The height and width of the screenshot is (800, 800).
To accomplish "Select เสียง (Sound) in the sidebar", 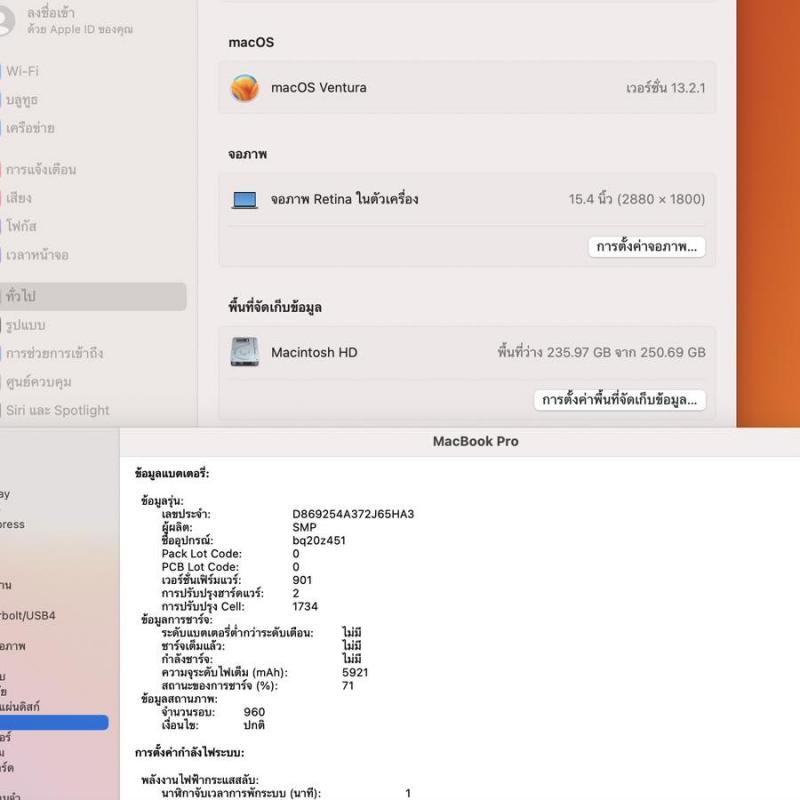I will pyautogui.click(x=19, y=198).
